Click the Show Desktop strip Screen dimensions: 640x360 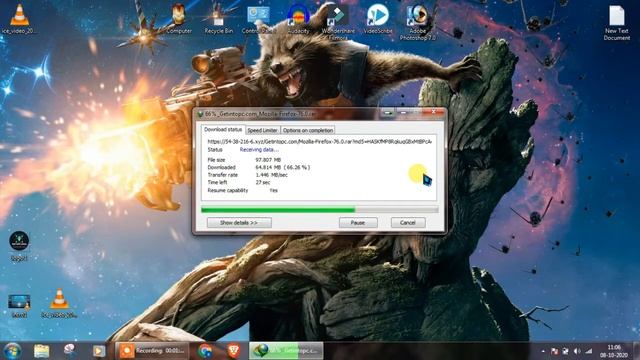click(637, 351)
